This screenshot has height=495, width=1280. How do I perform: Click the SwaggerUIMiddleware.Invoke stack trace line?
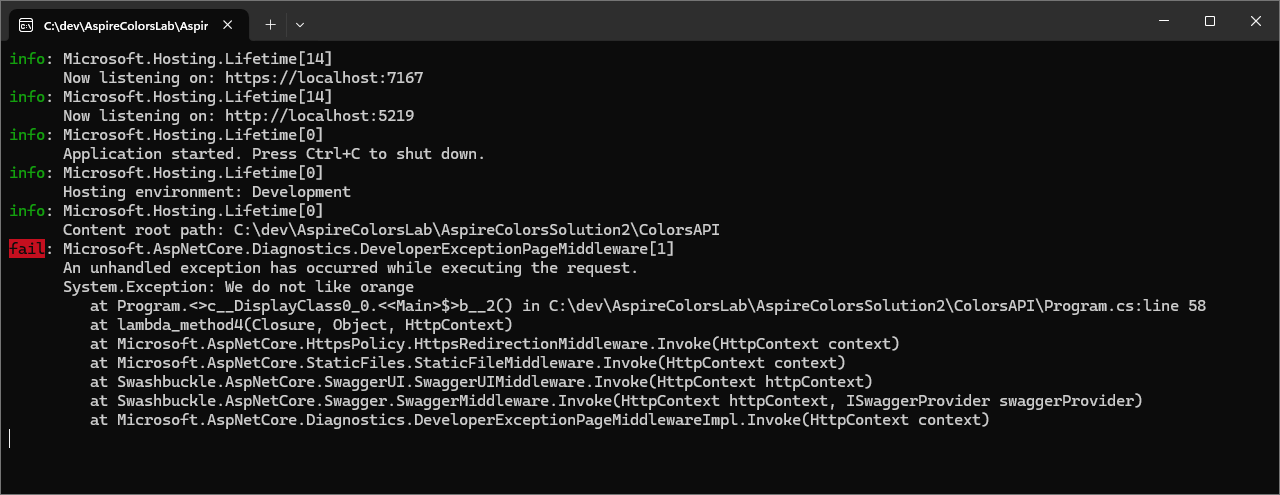point(480,382)
